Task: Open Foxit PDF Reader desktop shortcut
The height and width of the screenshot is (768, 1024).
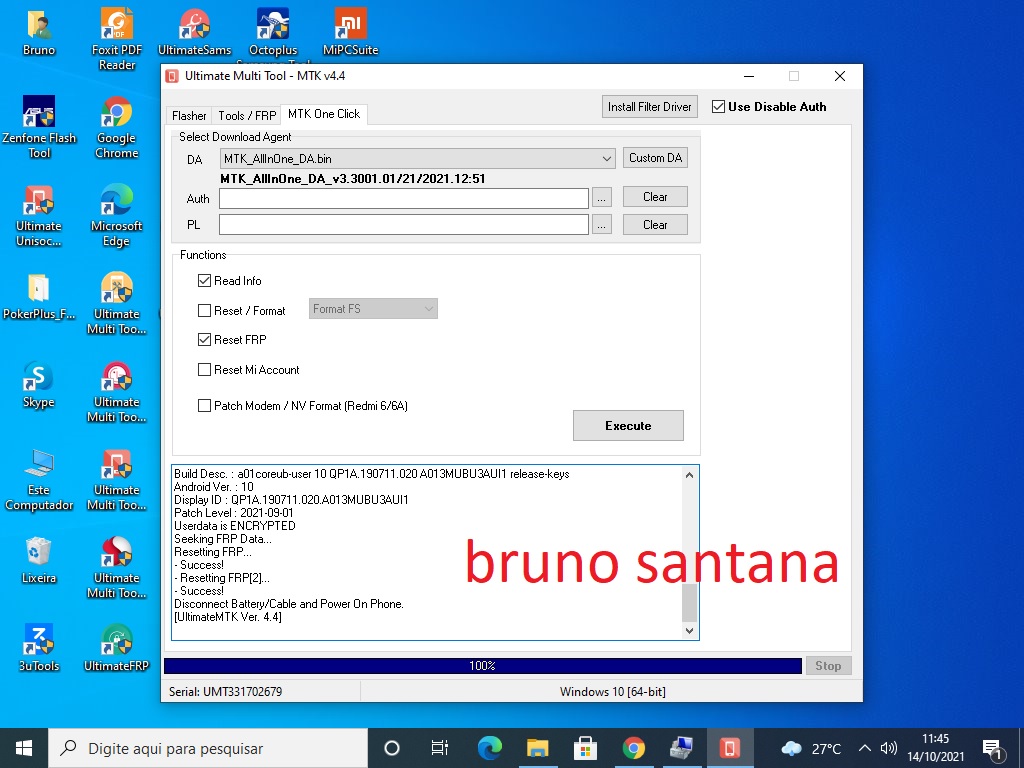Action: tap(117, 39)
